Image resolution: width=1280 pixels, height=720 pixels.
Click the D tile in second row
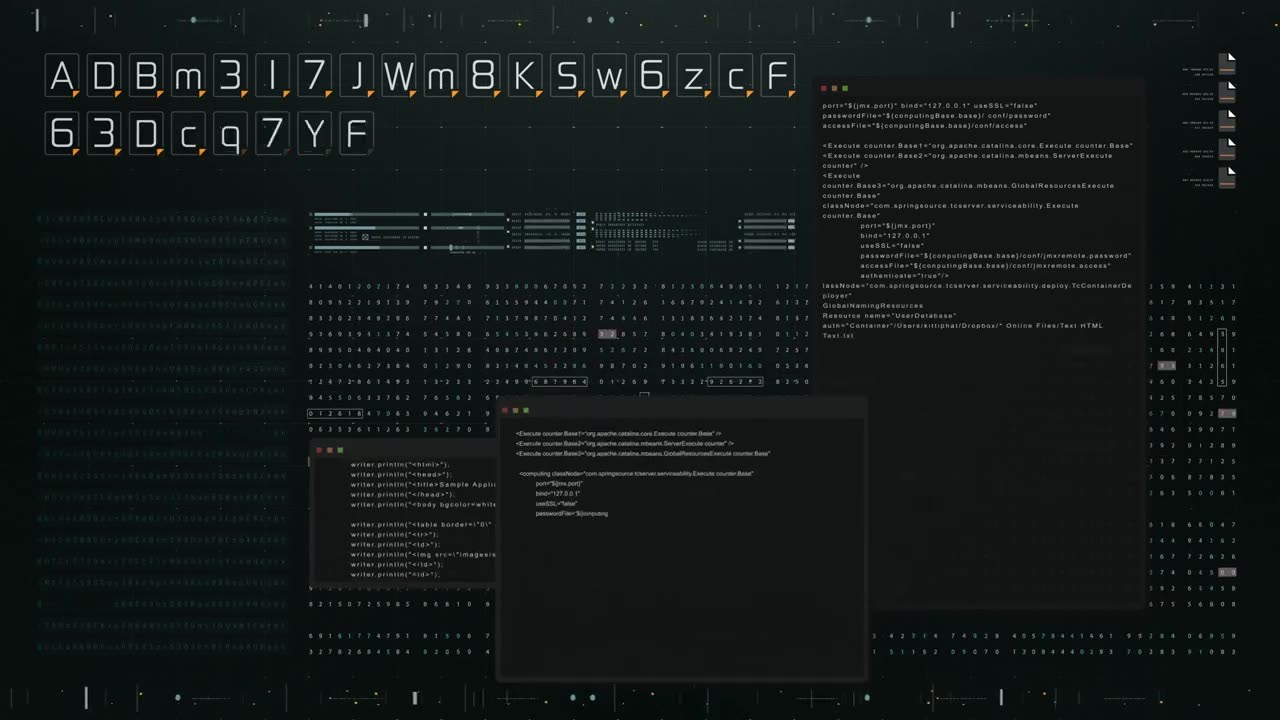point(146,133)
